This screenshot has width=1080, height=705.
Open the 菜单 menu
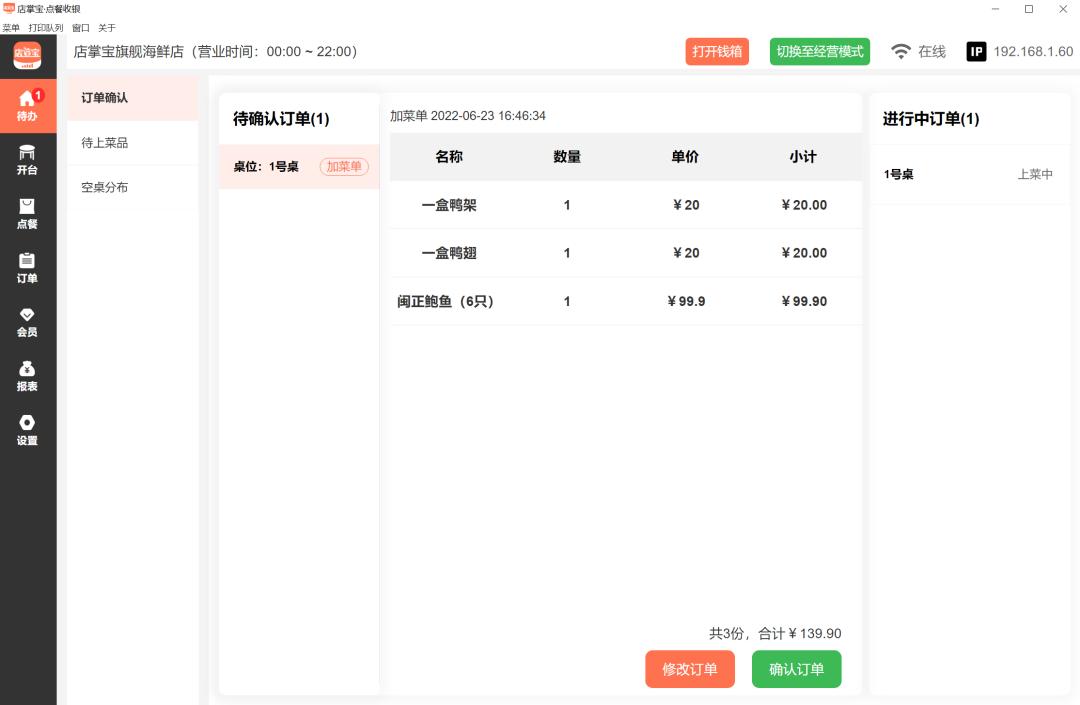point(10,28)
